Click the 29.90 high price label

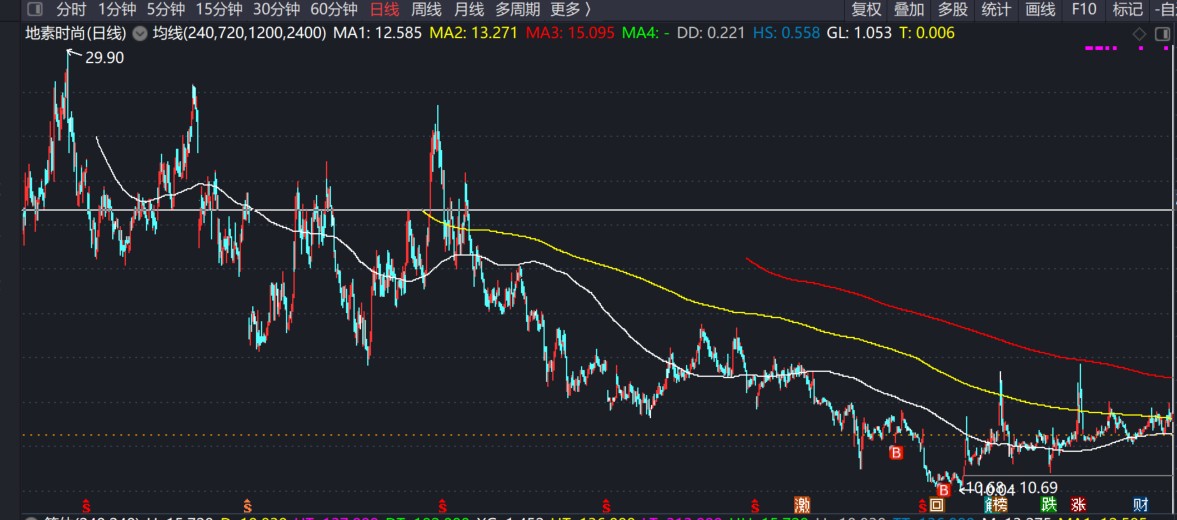click(x=104, y=58)
